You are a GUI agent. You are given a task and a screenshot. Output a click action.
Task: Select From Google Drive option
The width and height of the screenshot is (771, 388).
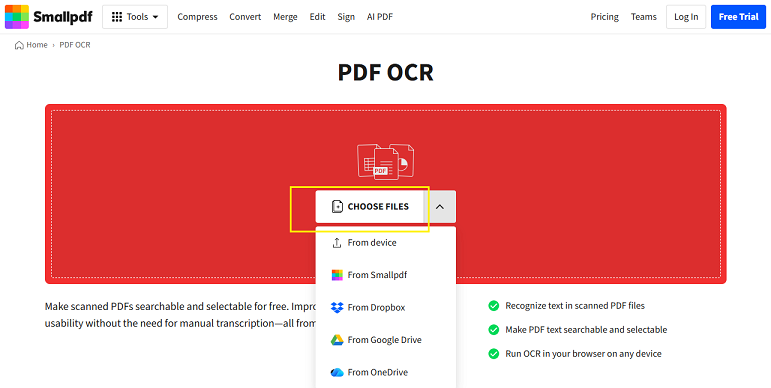(386, 340)
